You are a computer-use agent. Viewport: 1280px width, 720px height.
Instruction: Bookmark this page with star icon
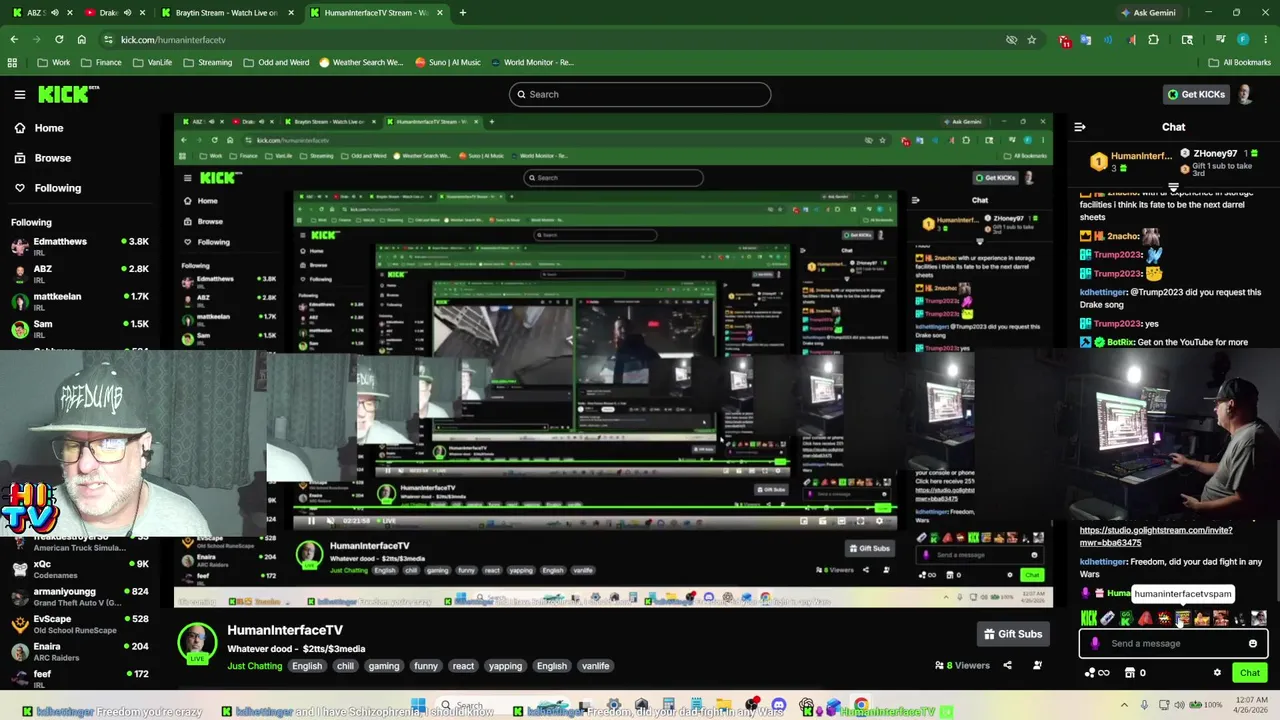coord(1032,40)
